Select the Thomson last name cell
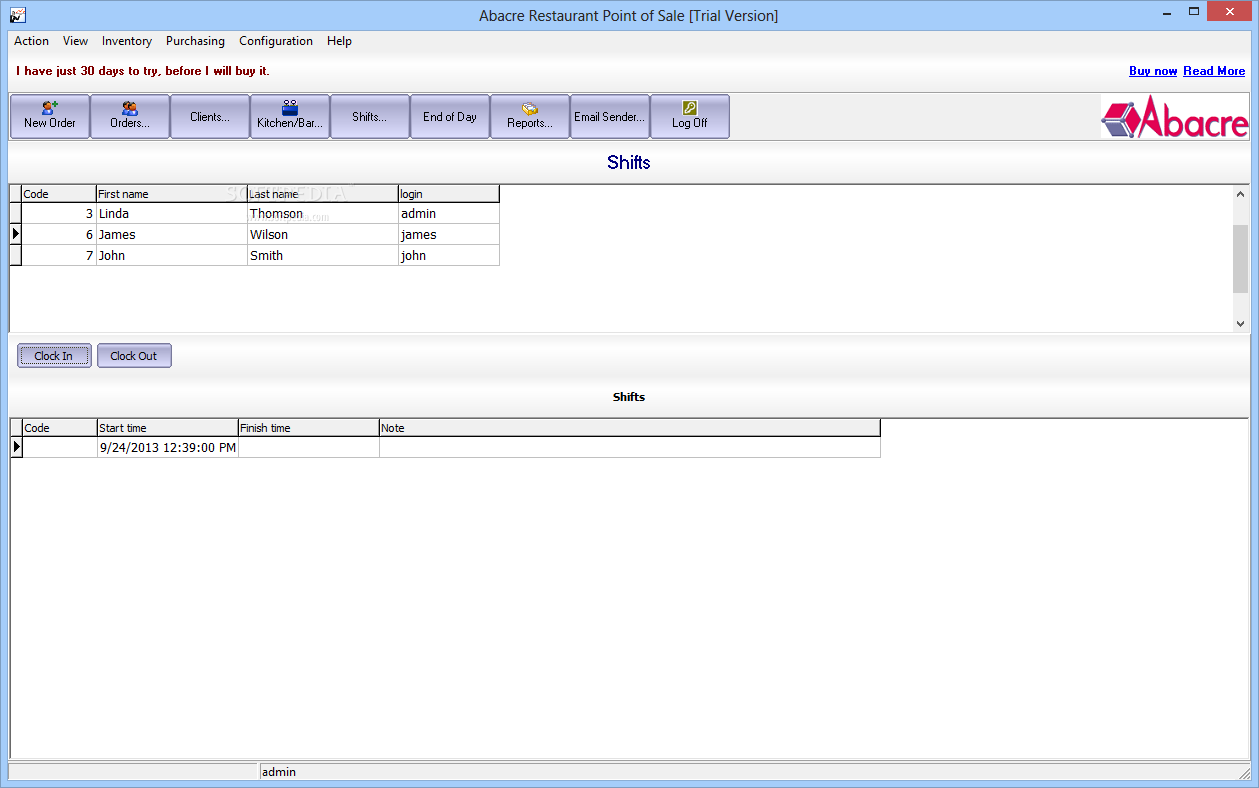Screen dimensions: 1259x788 pyautogui.click(x=322, y=214)
